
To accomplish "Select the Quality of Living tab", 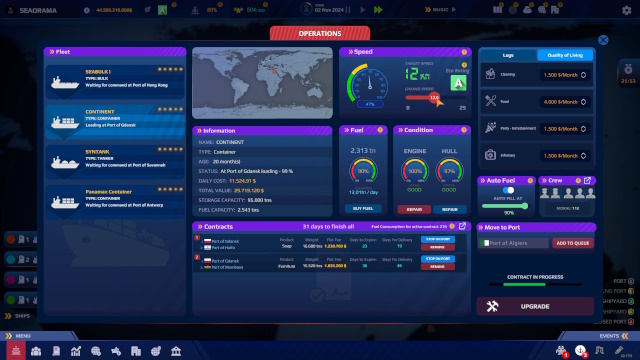I will (x=565, y=55).
